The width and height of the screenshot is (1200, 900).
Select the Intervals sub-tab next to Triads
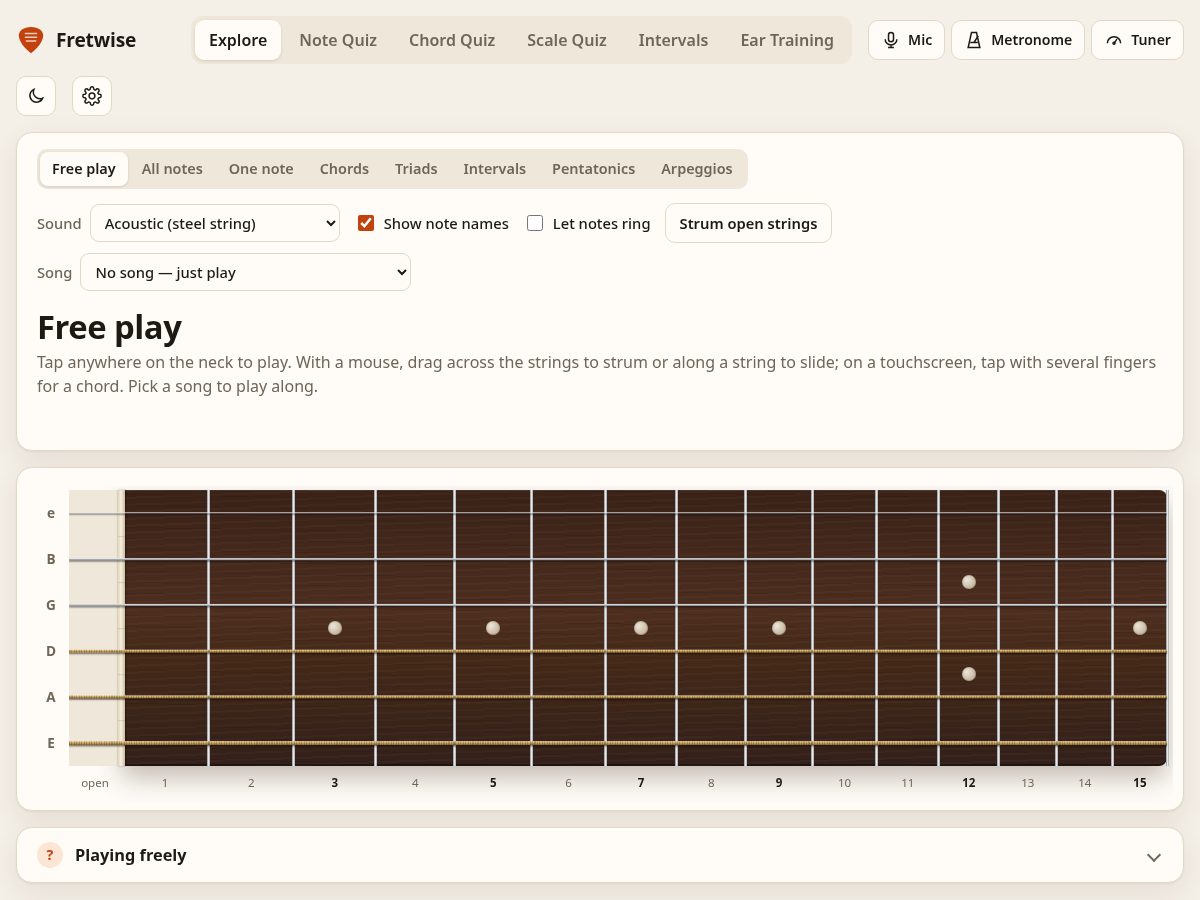pos(494,169)
